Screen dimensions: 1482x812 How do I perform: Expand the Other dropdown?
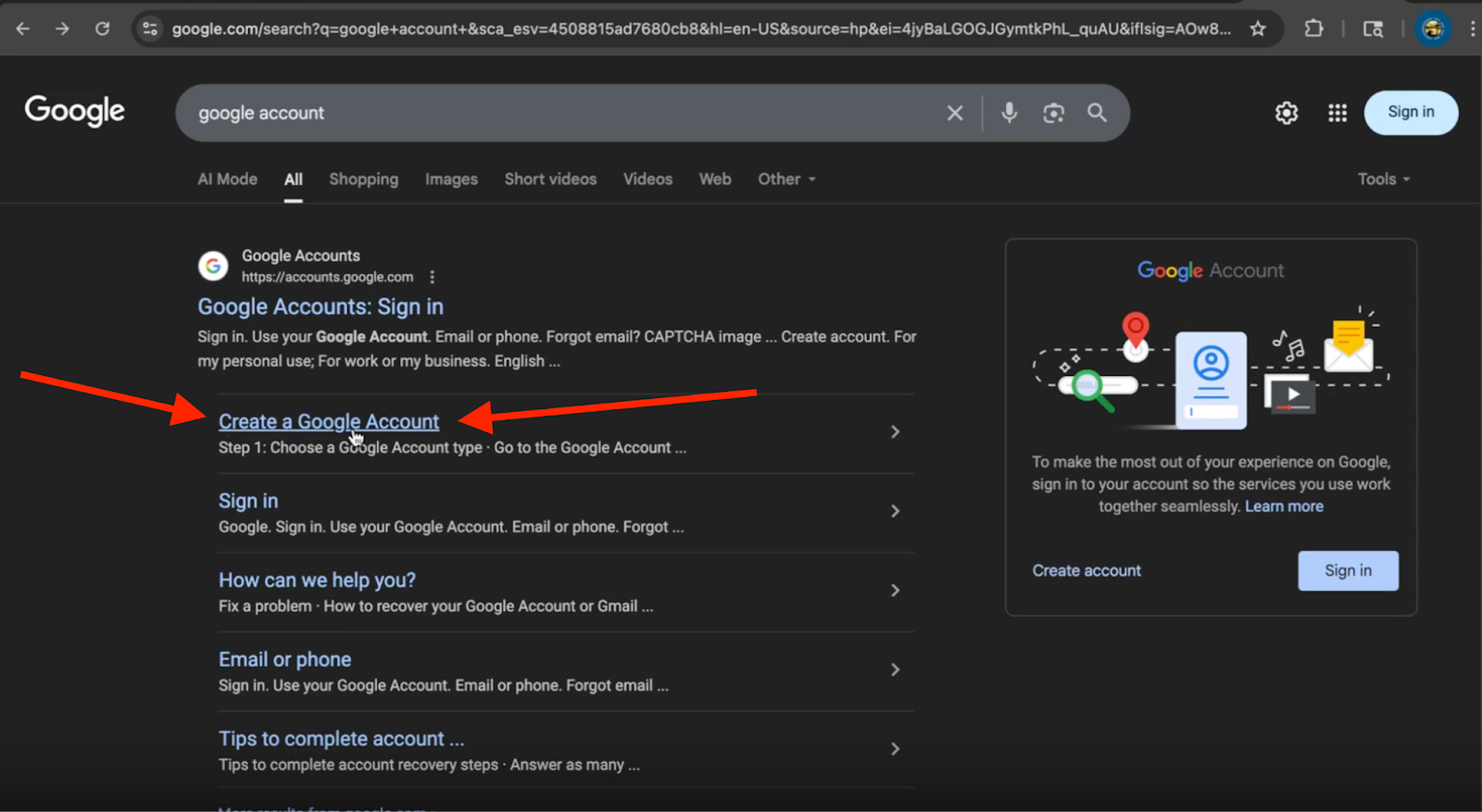(x=786, y=179)
